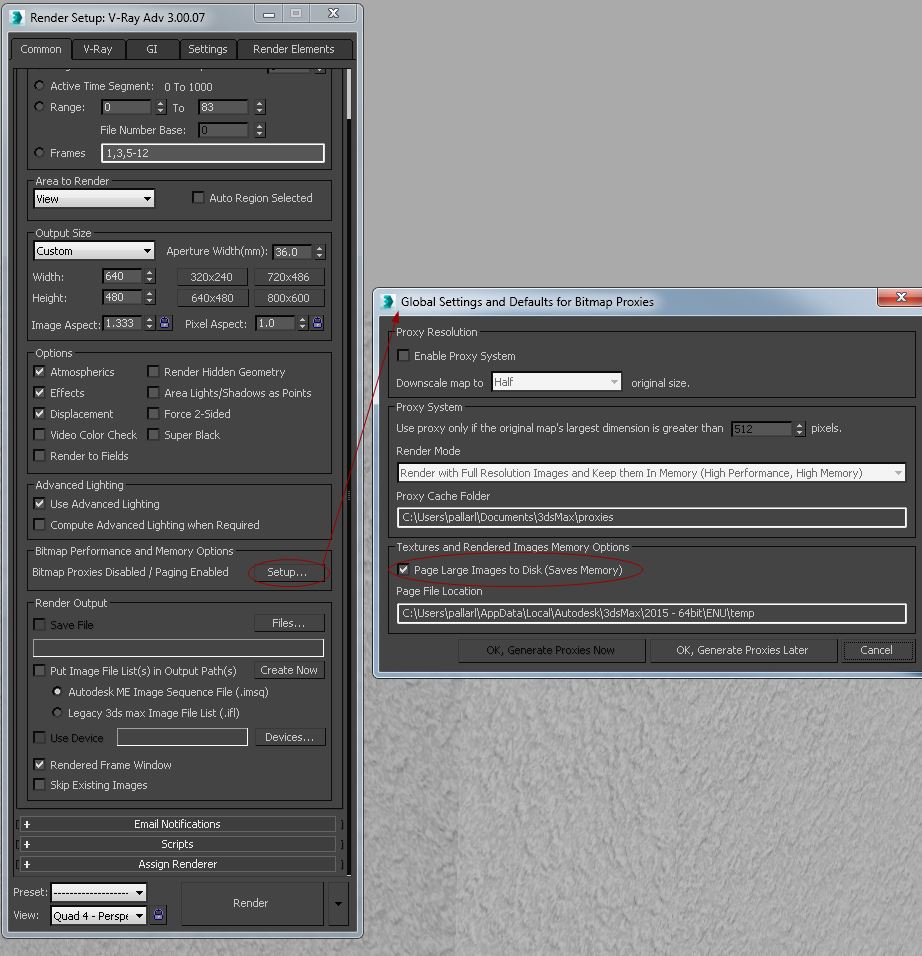Click the Pixel Aspect lock icon

(x=317, y=323)
